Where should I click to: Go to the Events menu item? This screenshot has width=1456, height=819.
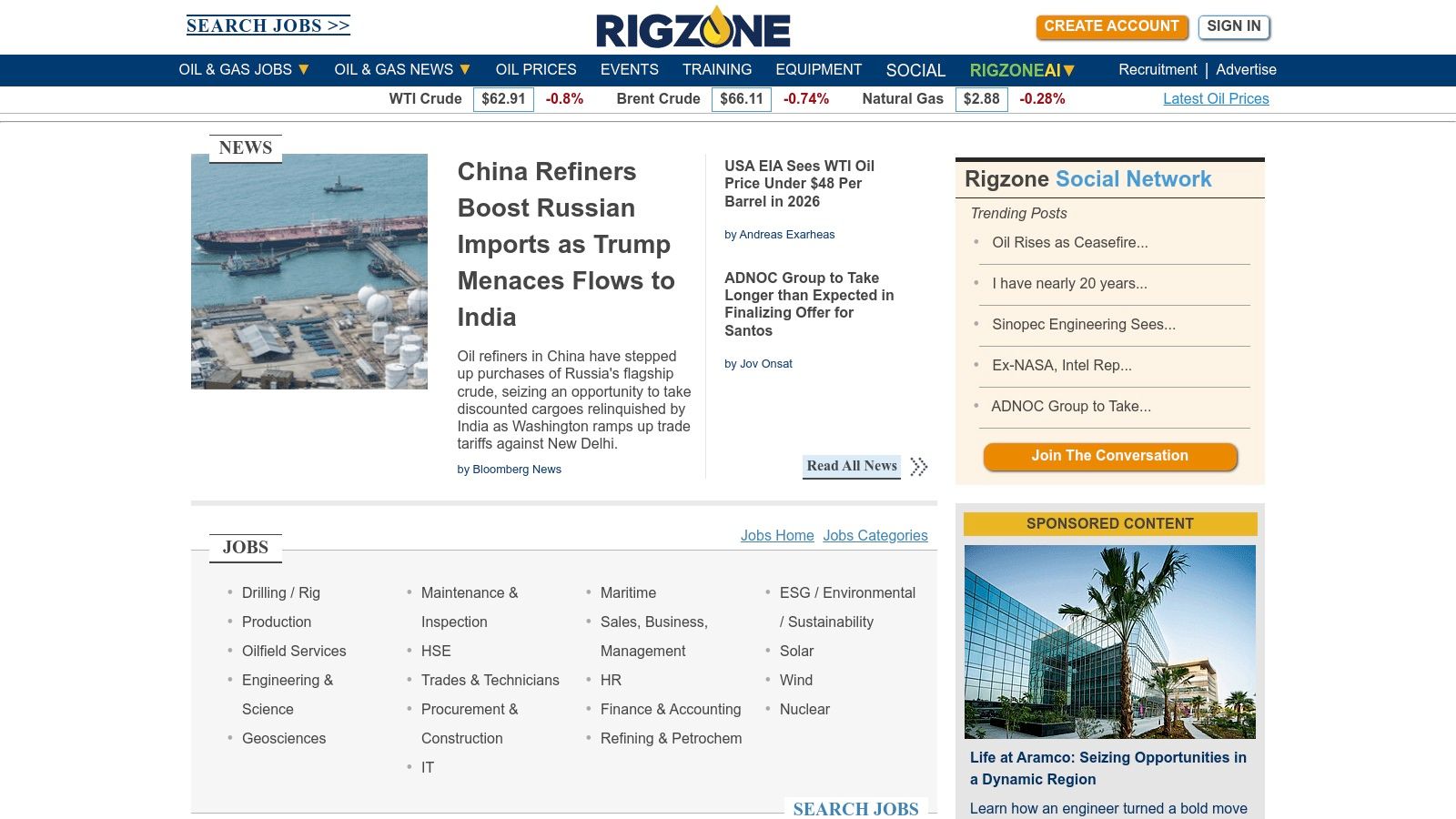(629, 70)
